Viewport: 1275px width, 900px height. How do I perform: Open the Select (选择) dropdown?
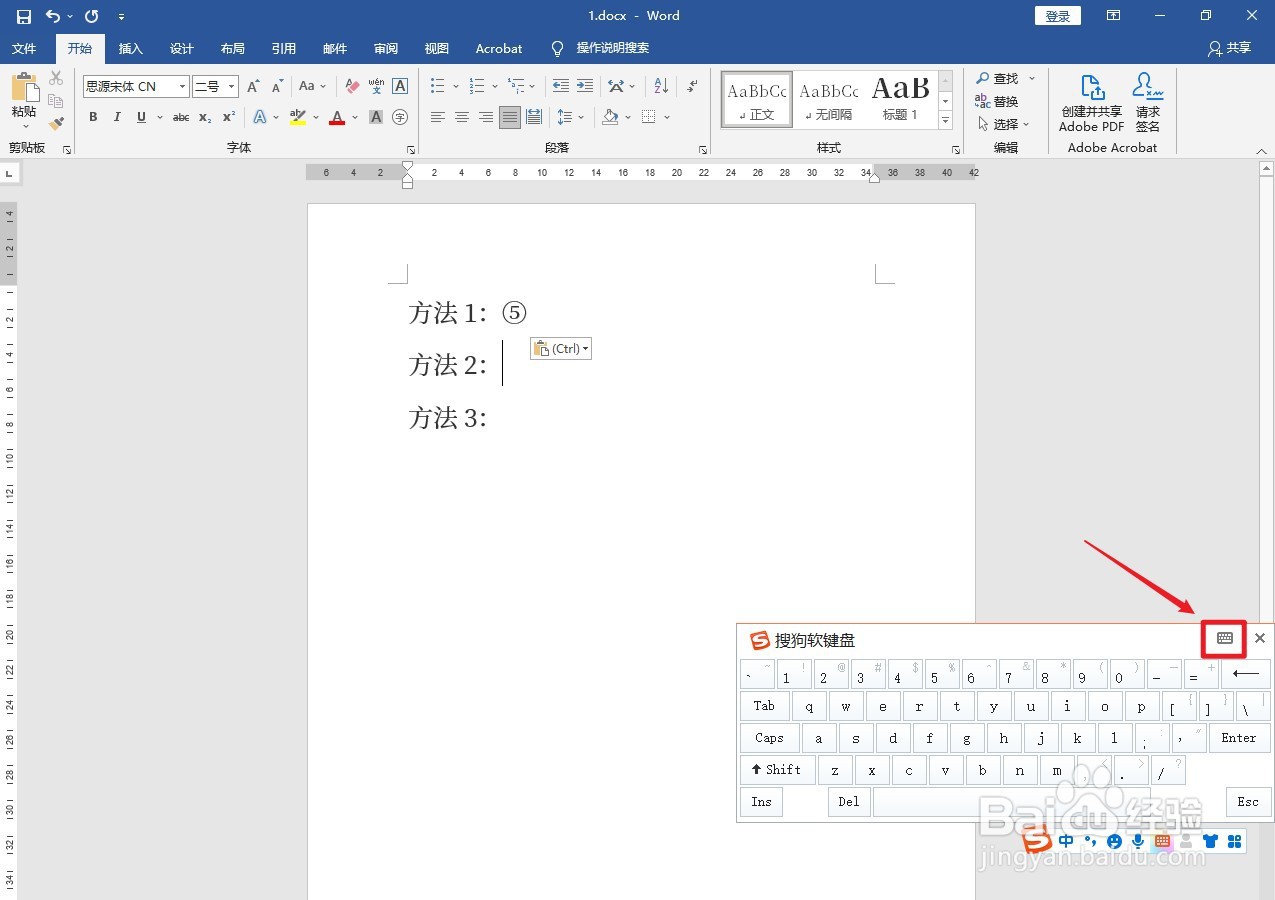coord(1004,124)
